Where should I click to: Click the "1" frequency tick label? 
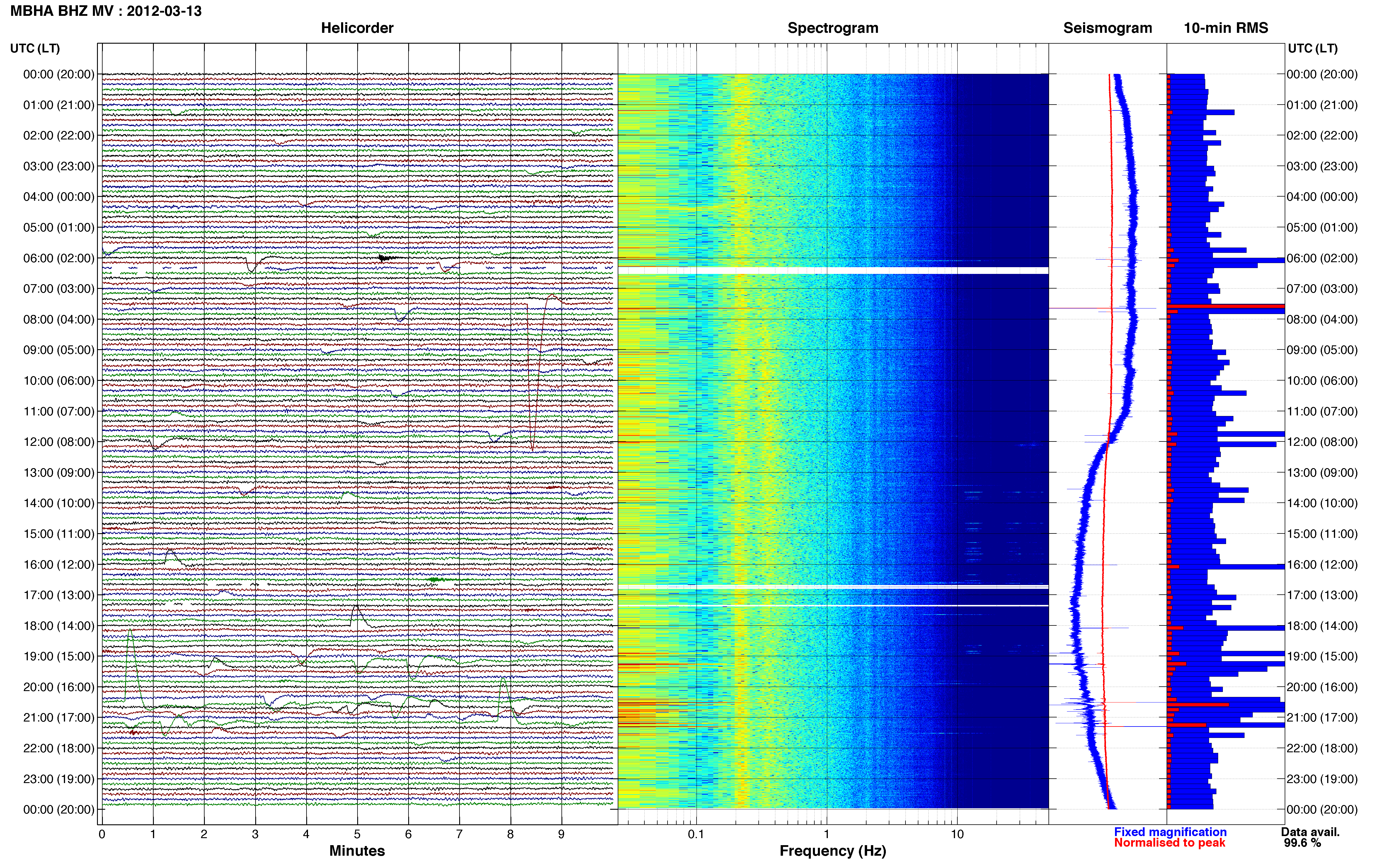click(826, 835)
